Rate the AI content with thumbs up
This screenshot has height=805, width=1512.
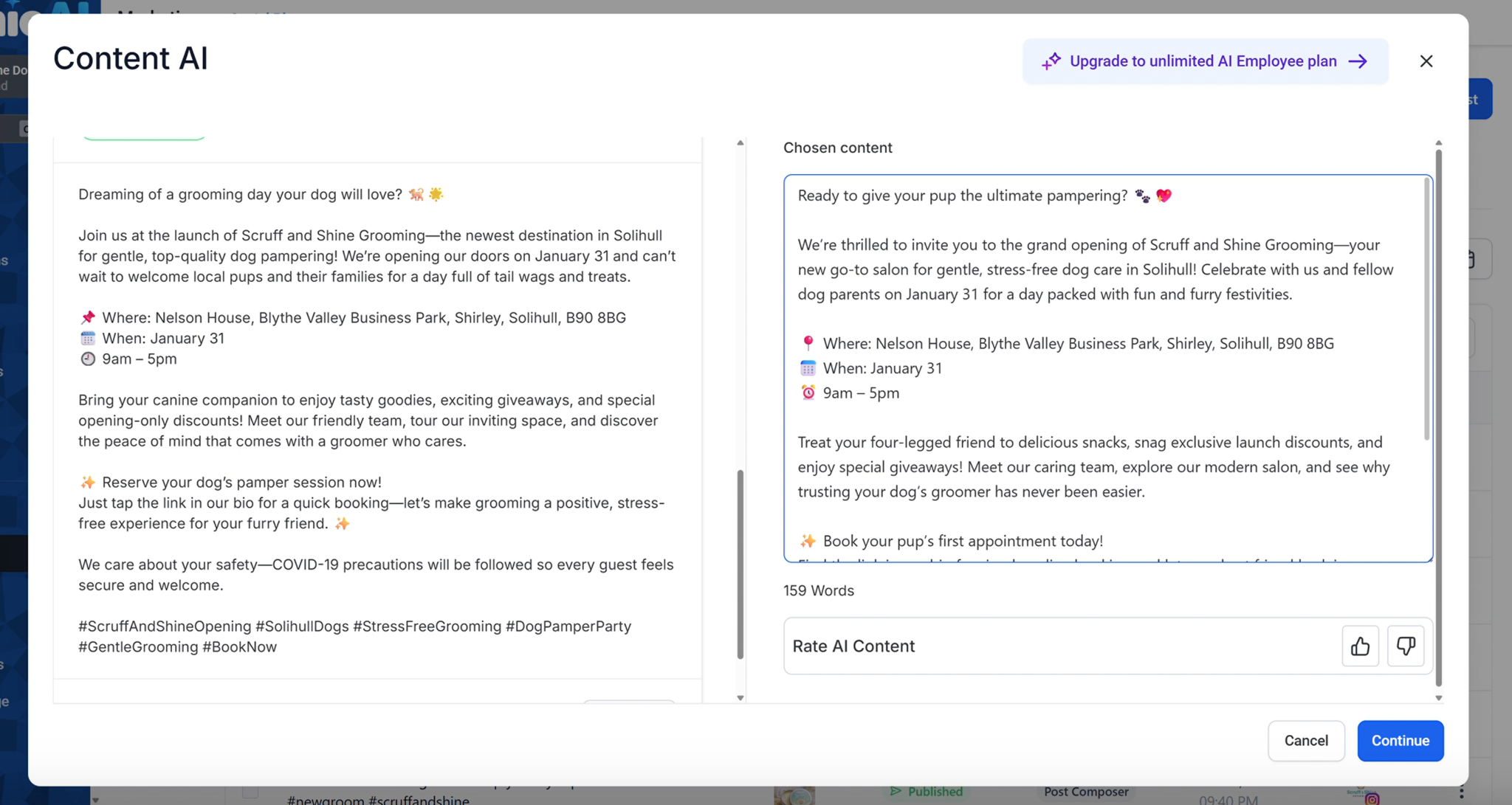(1361, 646)
